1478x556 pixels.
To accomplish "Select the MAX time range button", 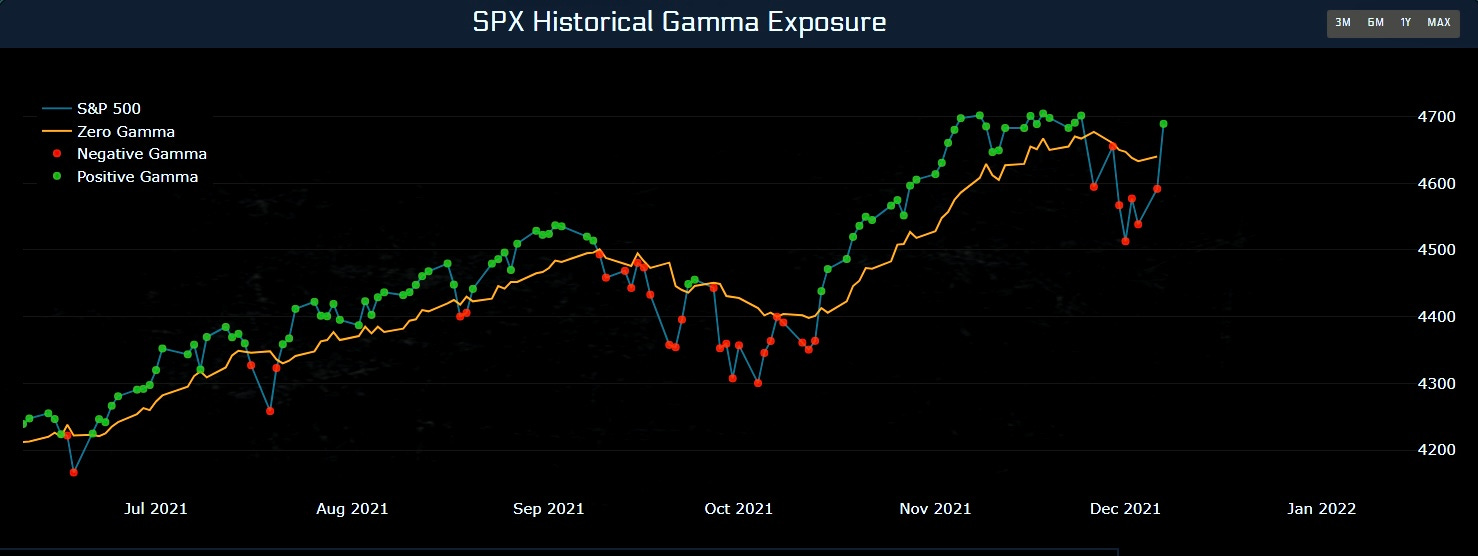I will [x=1439, y=22].
